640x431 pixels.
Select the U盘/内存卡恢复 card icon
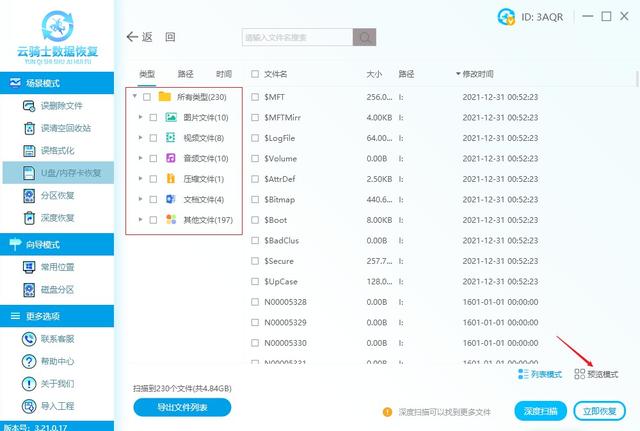(x=29, y=173)
